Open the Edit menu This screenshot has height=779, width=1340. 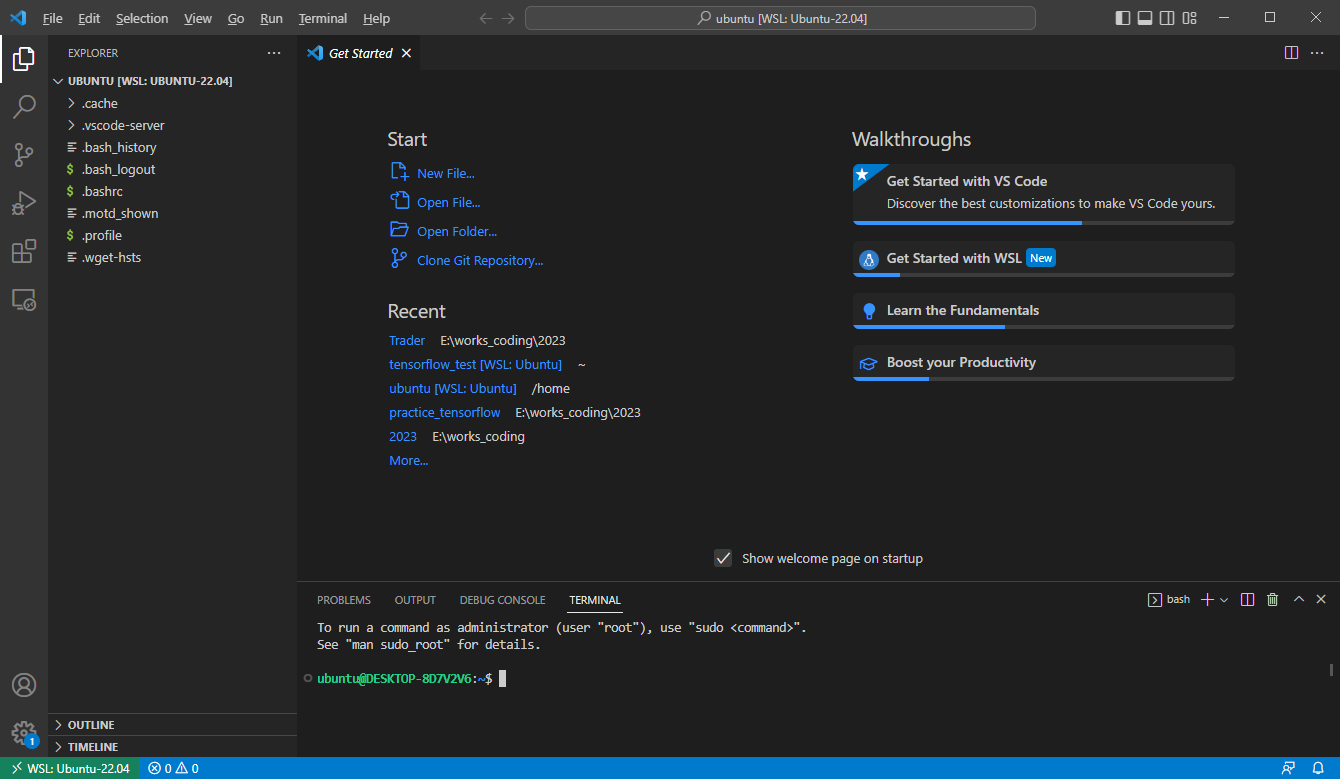point(89,18)
